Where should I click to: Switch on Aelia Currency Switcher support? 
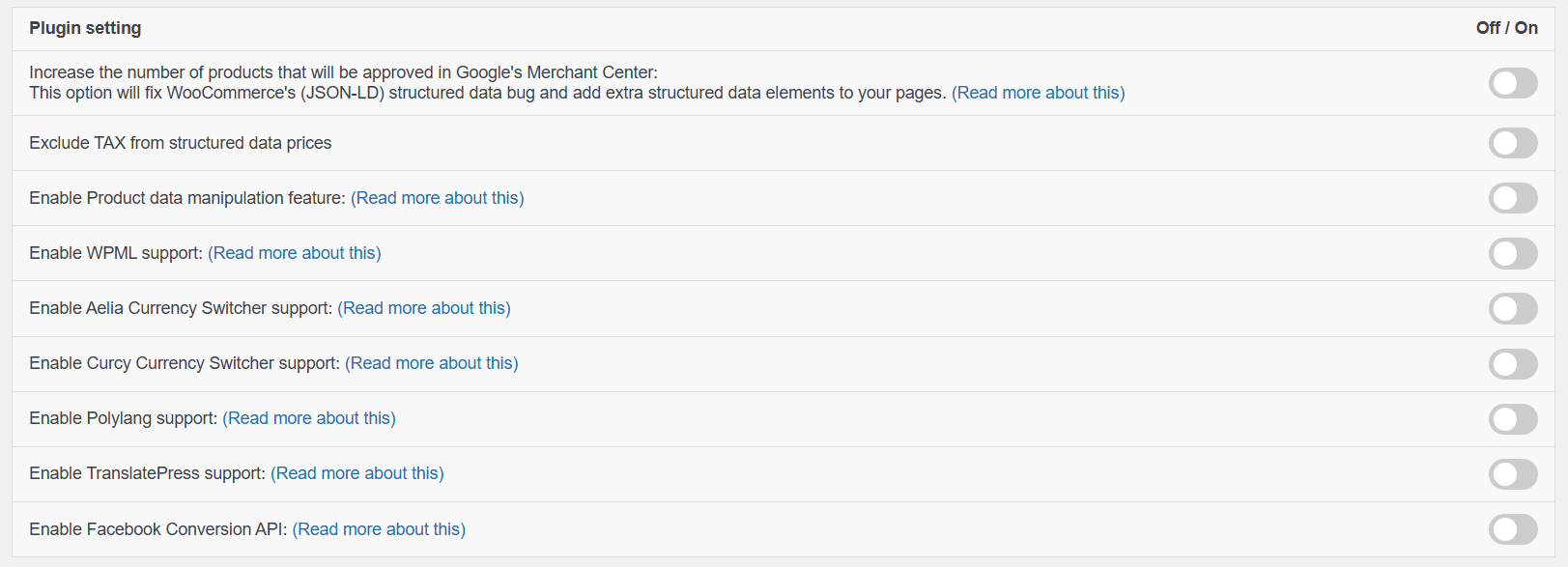(x=1513, y=308)
